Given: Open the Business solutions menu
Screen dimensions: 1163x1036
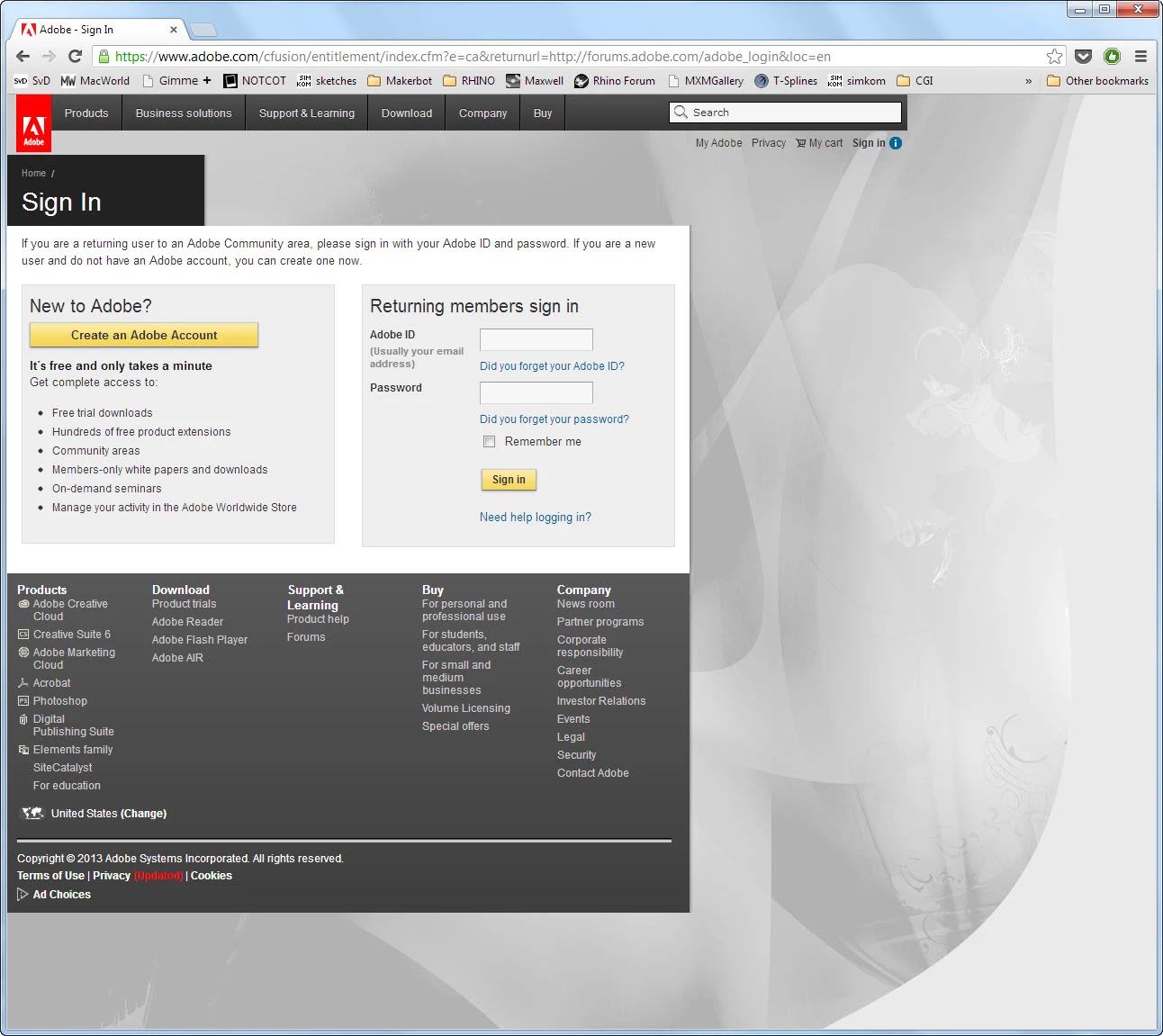Looking at the screenshot, I should [184, 113].
